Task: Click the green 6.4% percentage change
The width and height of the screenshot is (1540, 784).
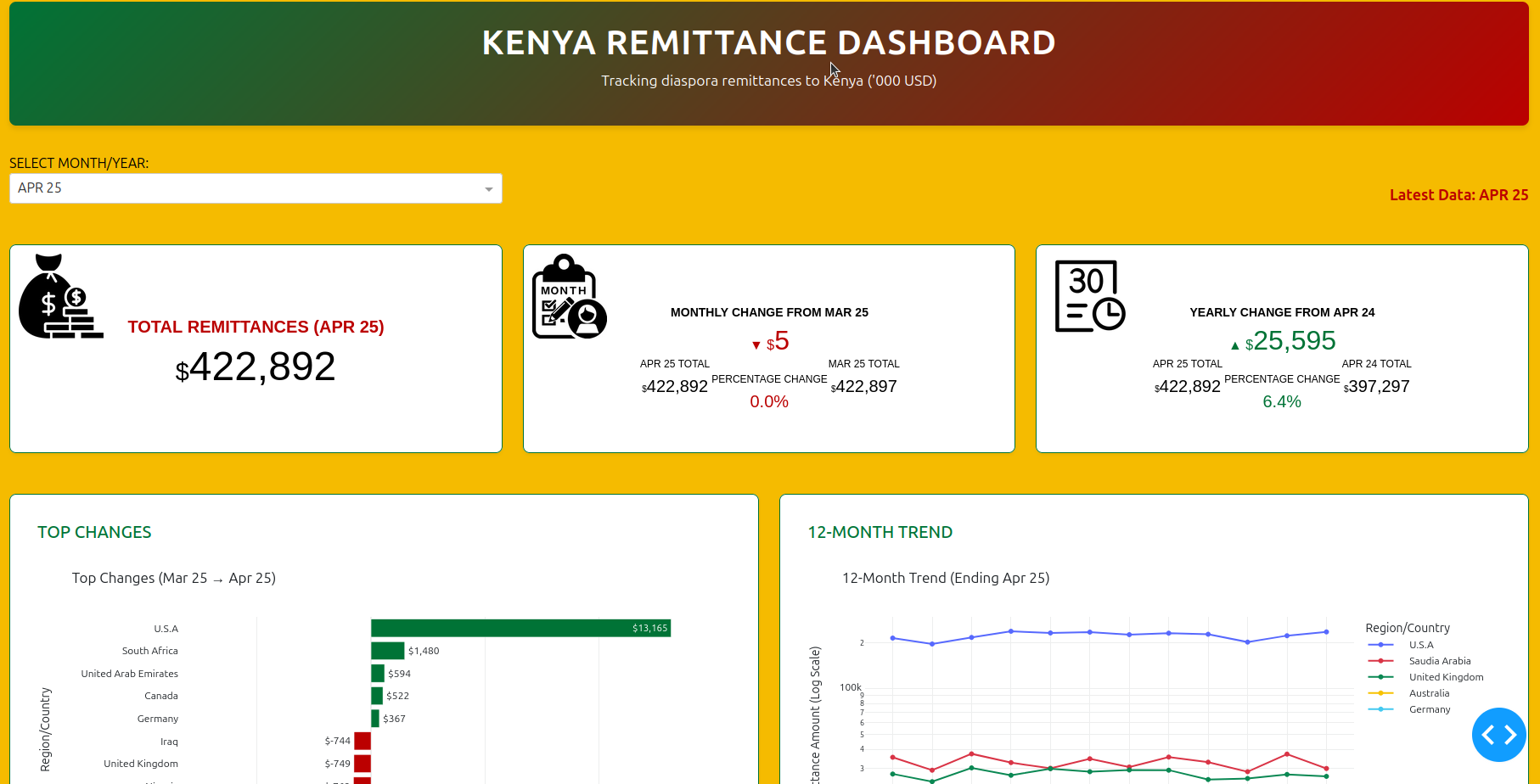Action: click(1282, 402)
